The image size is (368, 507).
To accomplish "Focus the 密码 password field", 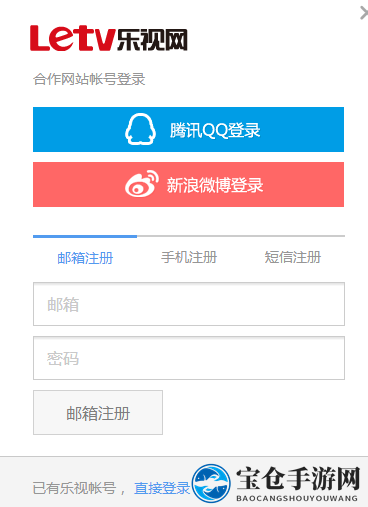I will pos(189,358).
